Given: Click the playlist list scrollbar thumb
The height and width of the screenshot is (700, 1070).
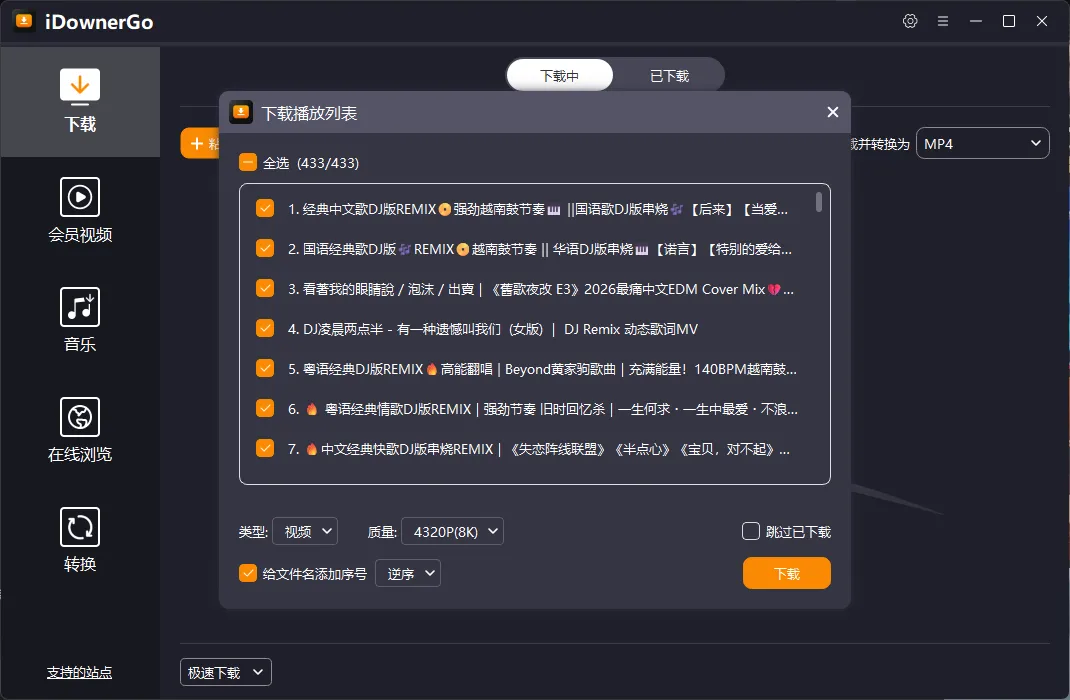Looking at the screenshot, I should point(819,202).
